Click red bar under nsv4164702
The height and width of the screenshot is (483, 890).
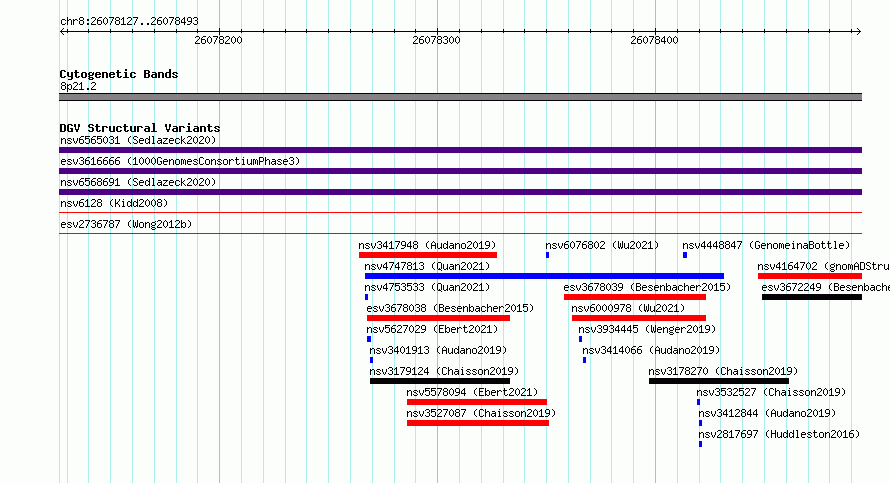pos(810,276)
